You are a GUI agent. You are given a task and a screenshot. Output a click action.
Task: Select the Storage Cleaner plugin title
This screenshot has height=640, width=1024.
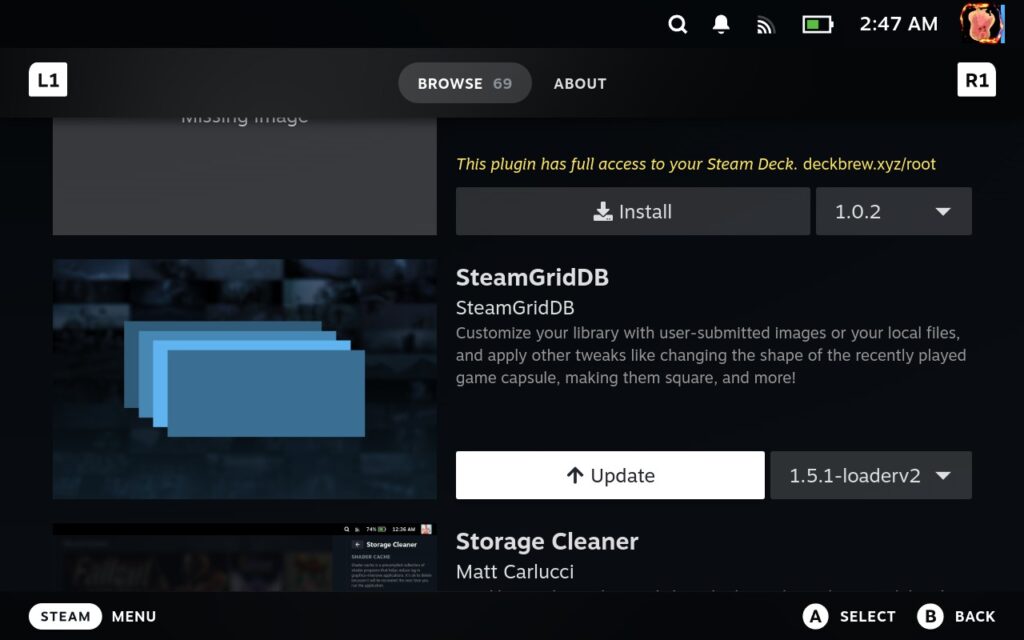(547, 541)
